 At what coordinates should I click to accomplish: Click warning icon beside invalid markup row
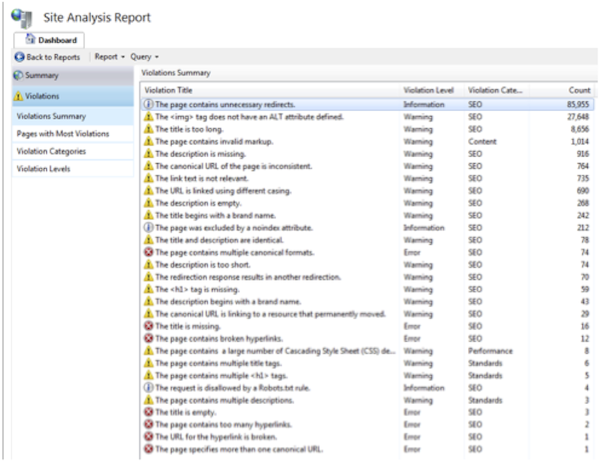click(148, 141)
